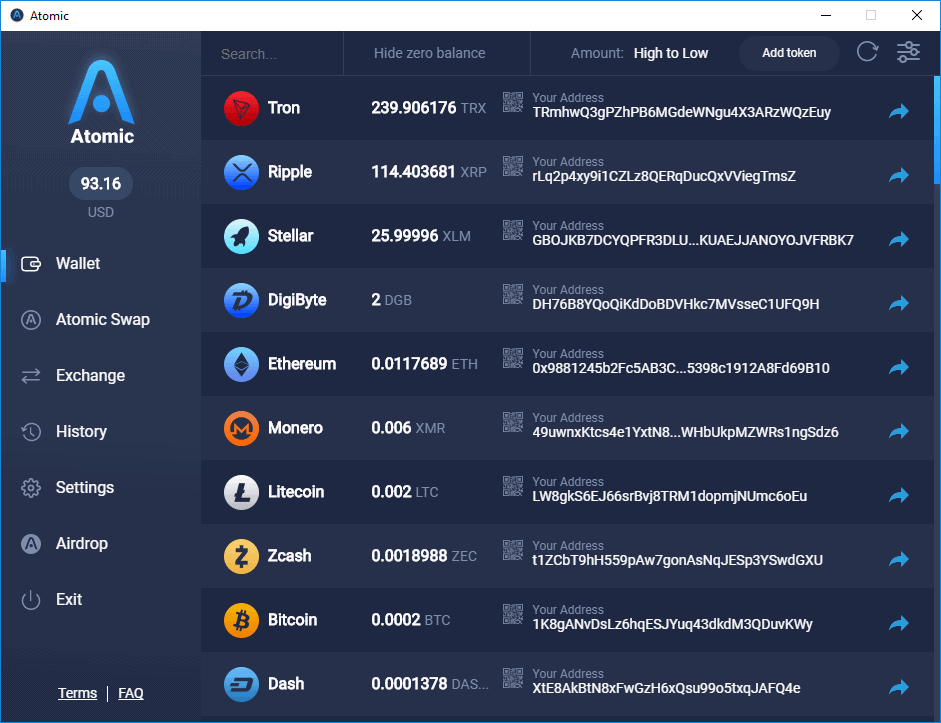This screenshot has height=723, width=941.
Task: Click the send arrow for Tron
Action: pyautogui.click(x=898, y=111)
